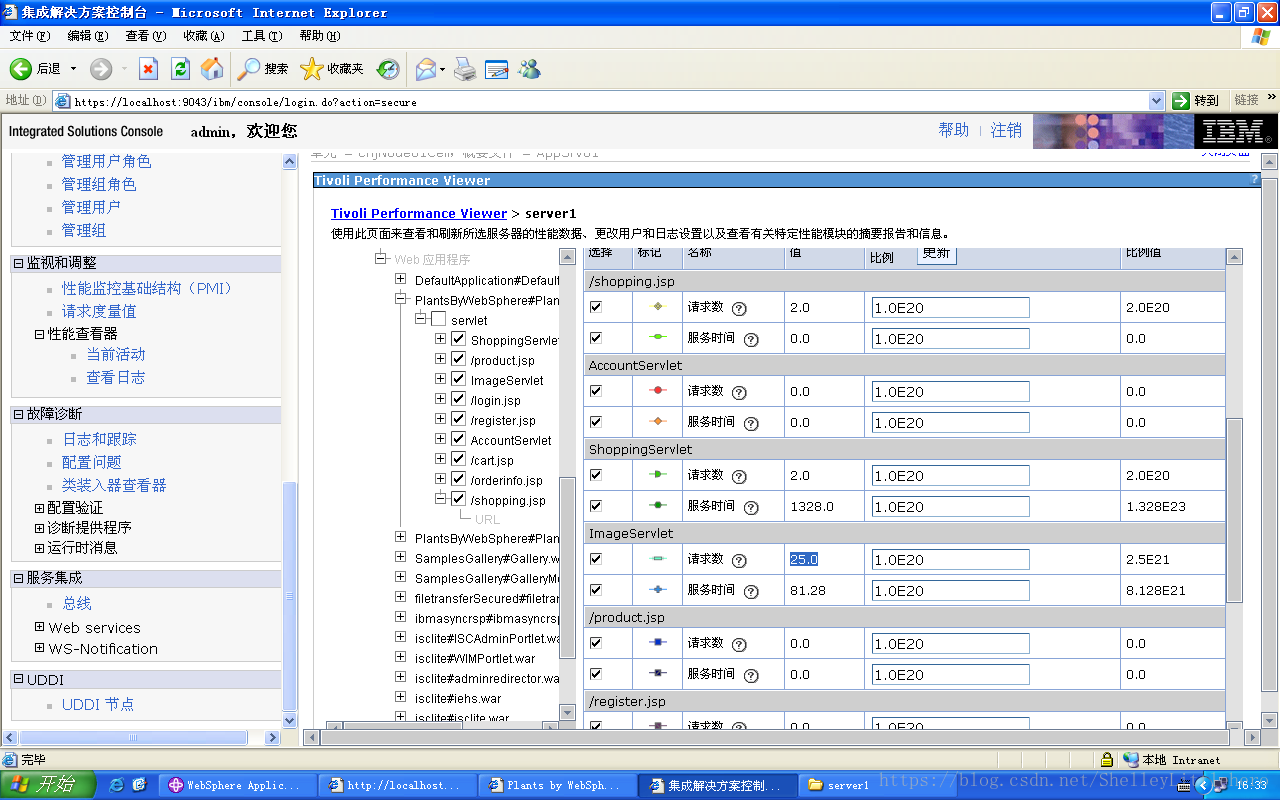Screen dimensions: 1280x800
Task: Expand the ImageServlet tree node
Action: click(441, 379)
